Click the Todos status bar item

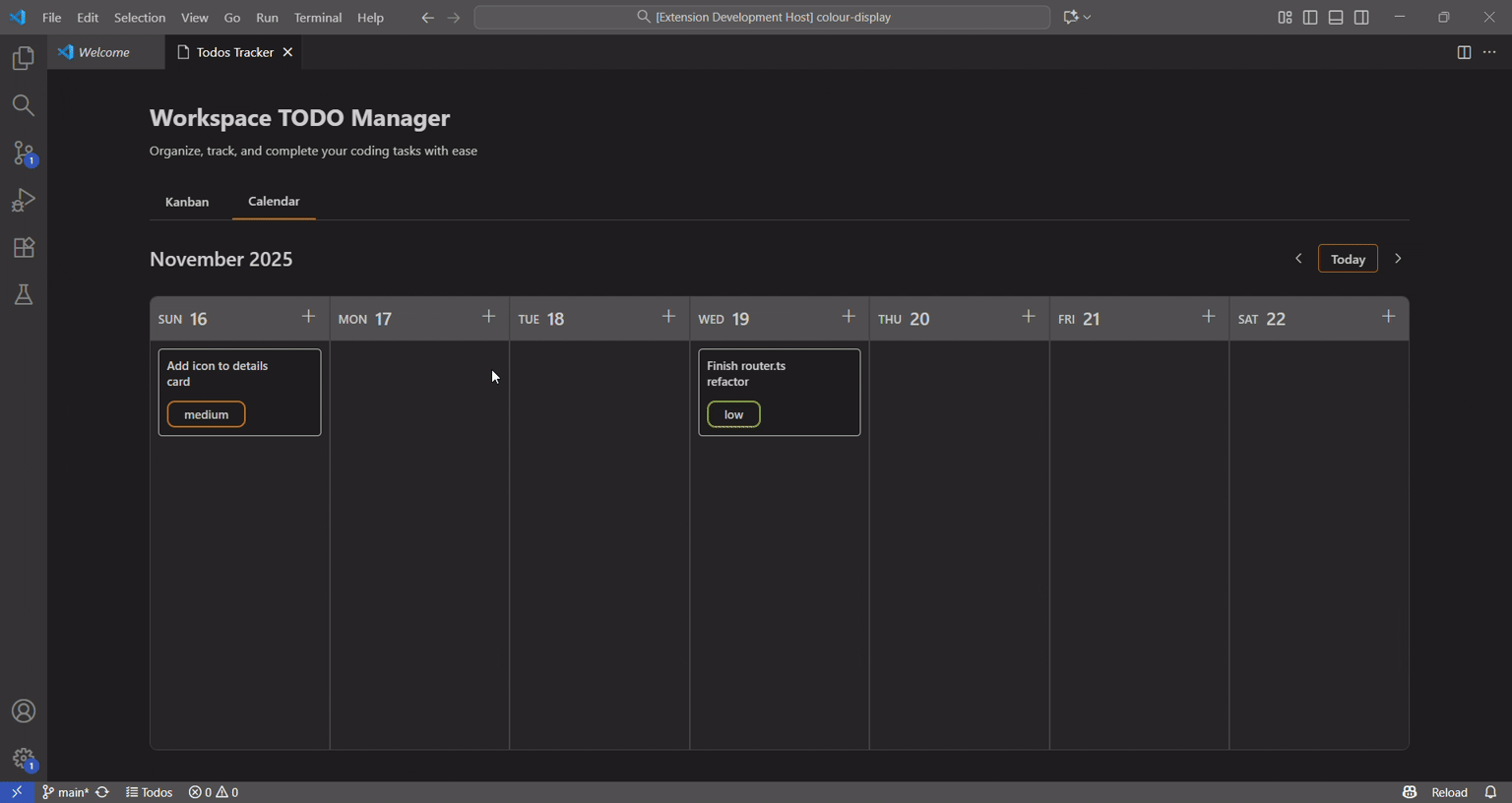(149, 792)
